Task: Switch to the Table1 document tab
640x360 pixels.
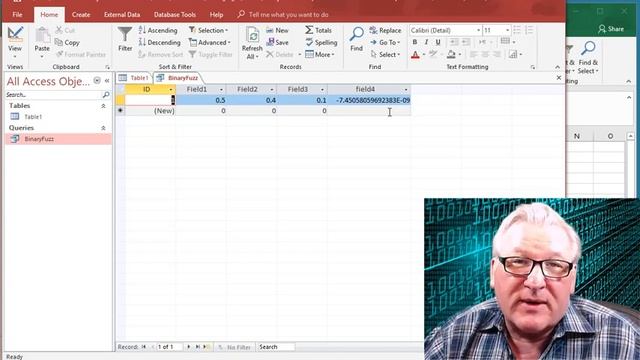Action: (134, 78)
